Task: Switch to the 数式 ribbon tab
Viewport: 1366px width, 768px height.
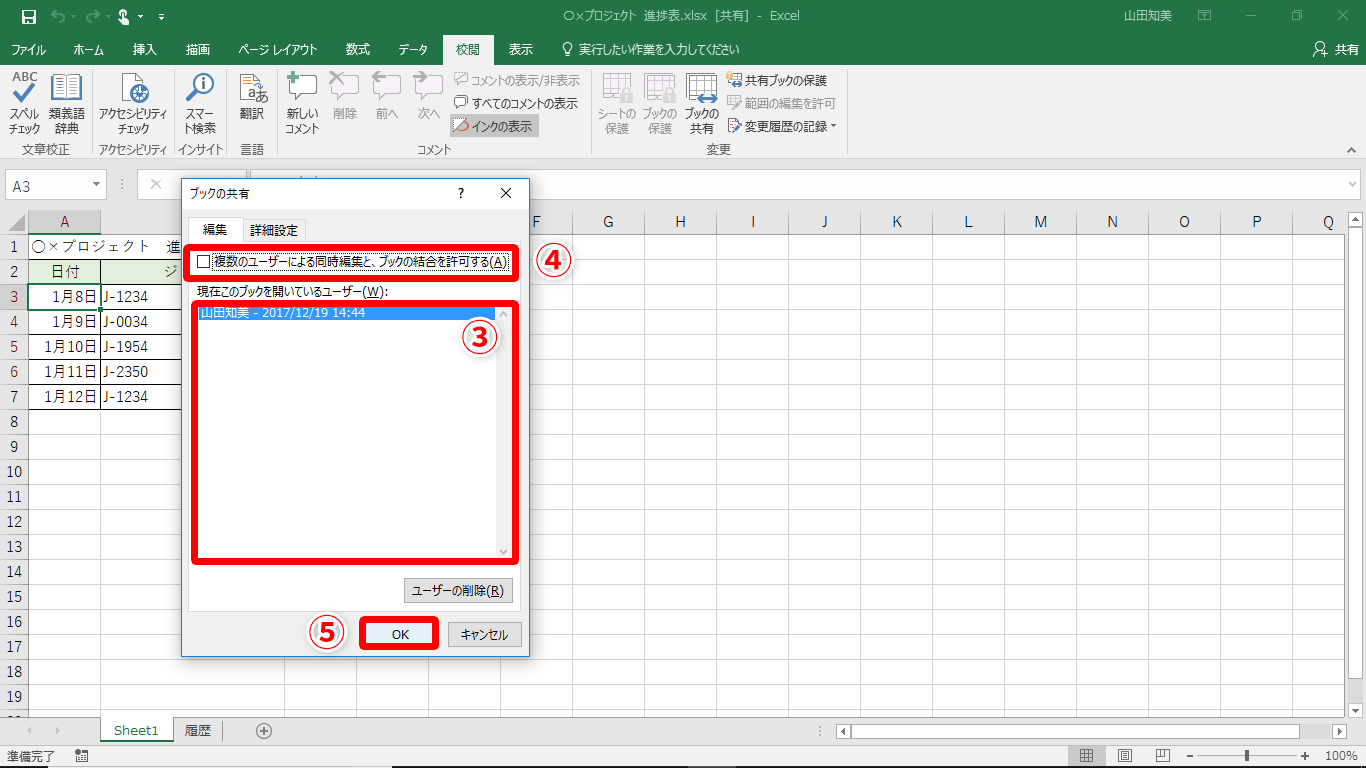Action: click(x=358, y=50)
